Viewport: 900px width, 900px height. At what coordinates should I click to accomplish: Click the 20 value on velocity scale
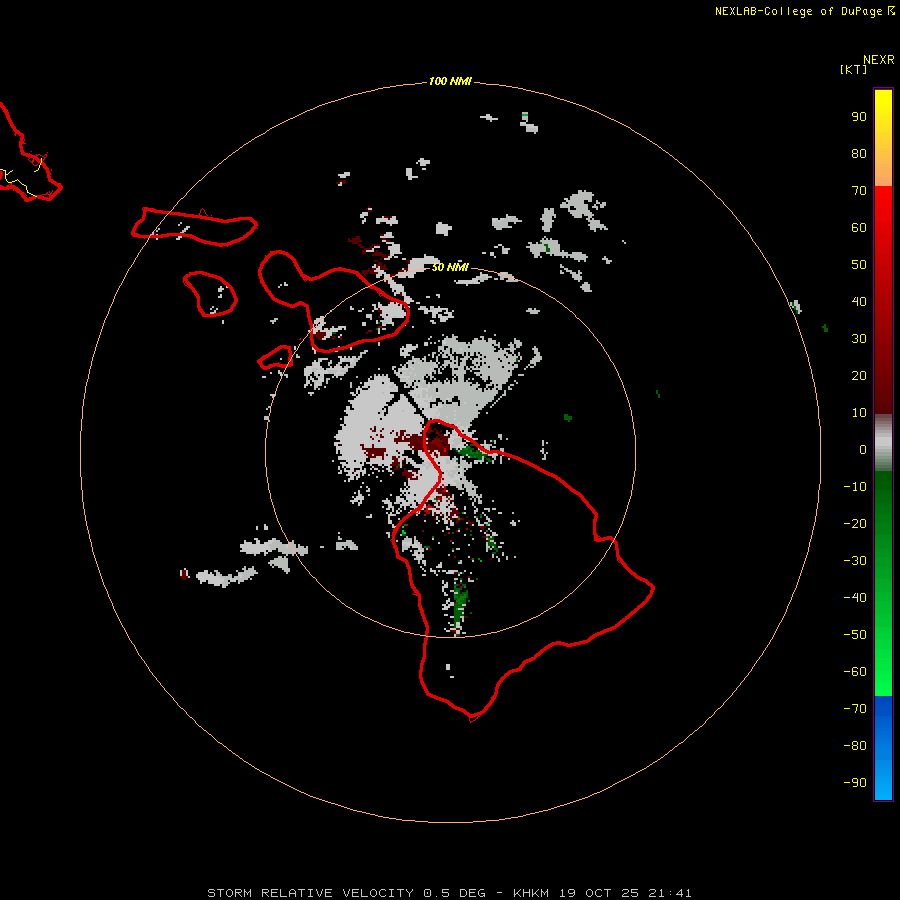[859, 375]
